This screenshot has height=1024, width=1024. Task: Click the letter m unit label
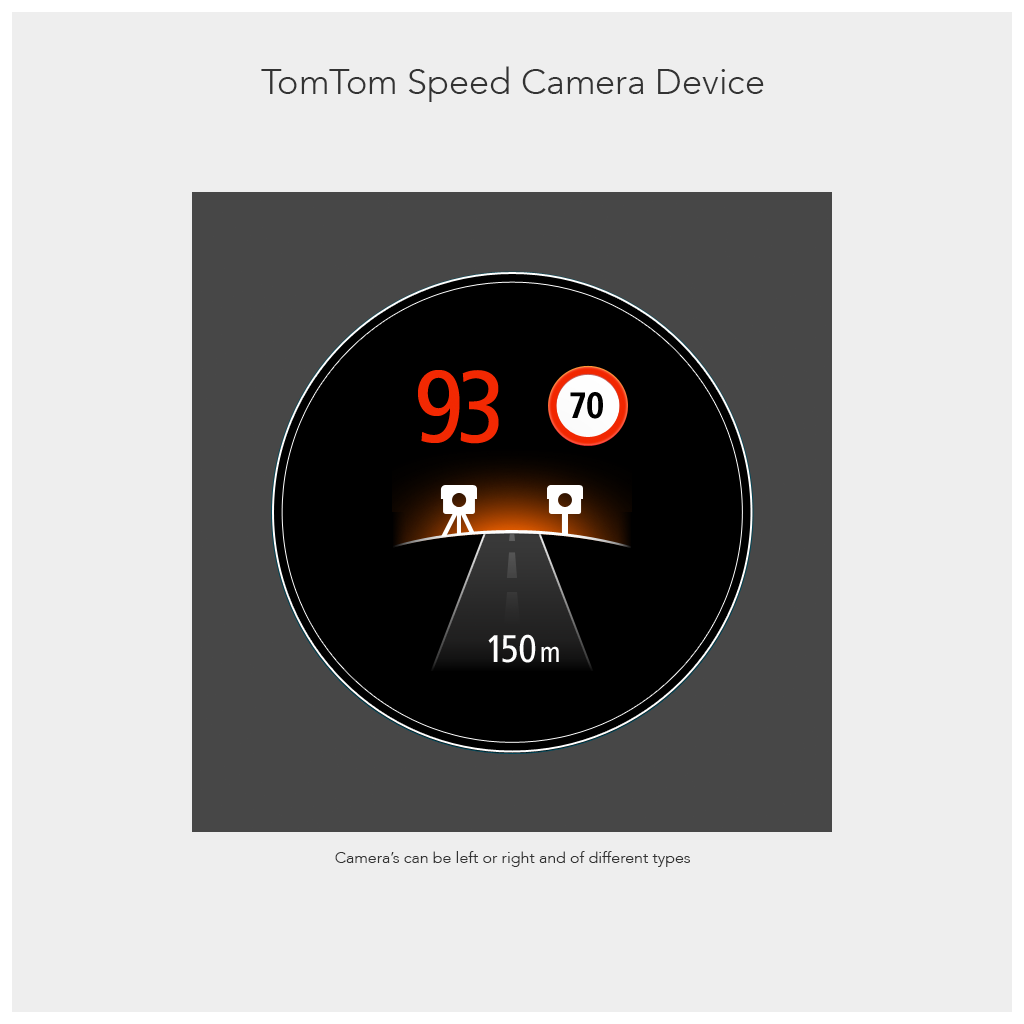pos(550,654)
